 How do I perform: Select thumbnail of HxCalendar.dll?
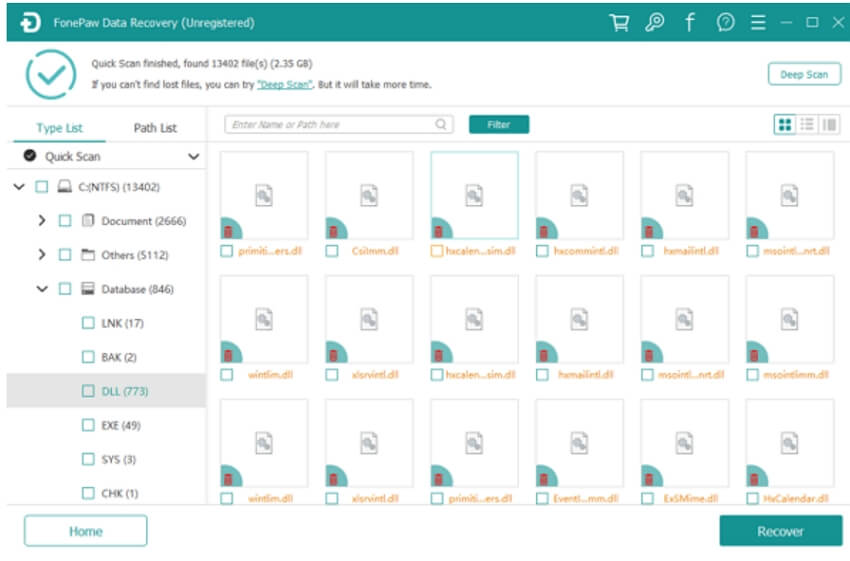coord(789,443)
